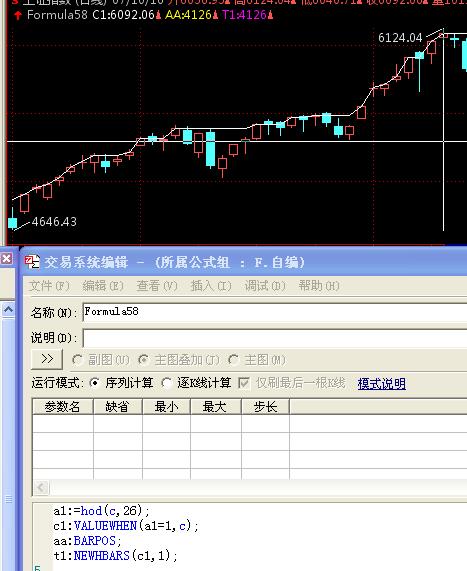Click the 参数名 column header
Screen dimensions: 467x571
(63, 406)
